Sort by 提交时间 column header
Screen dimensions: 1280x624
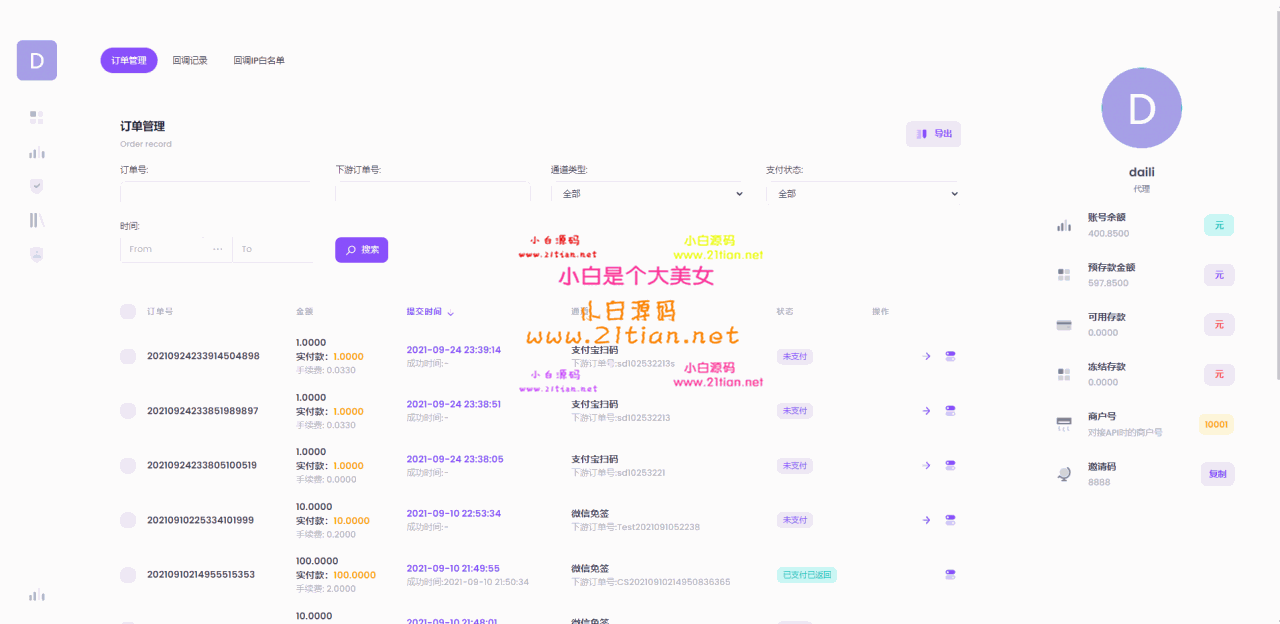click(x=430, y=312)
